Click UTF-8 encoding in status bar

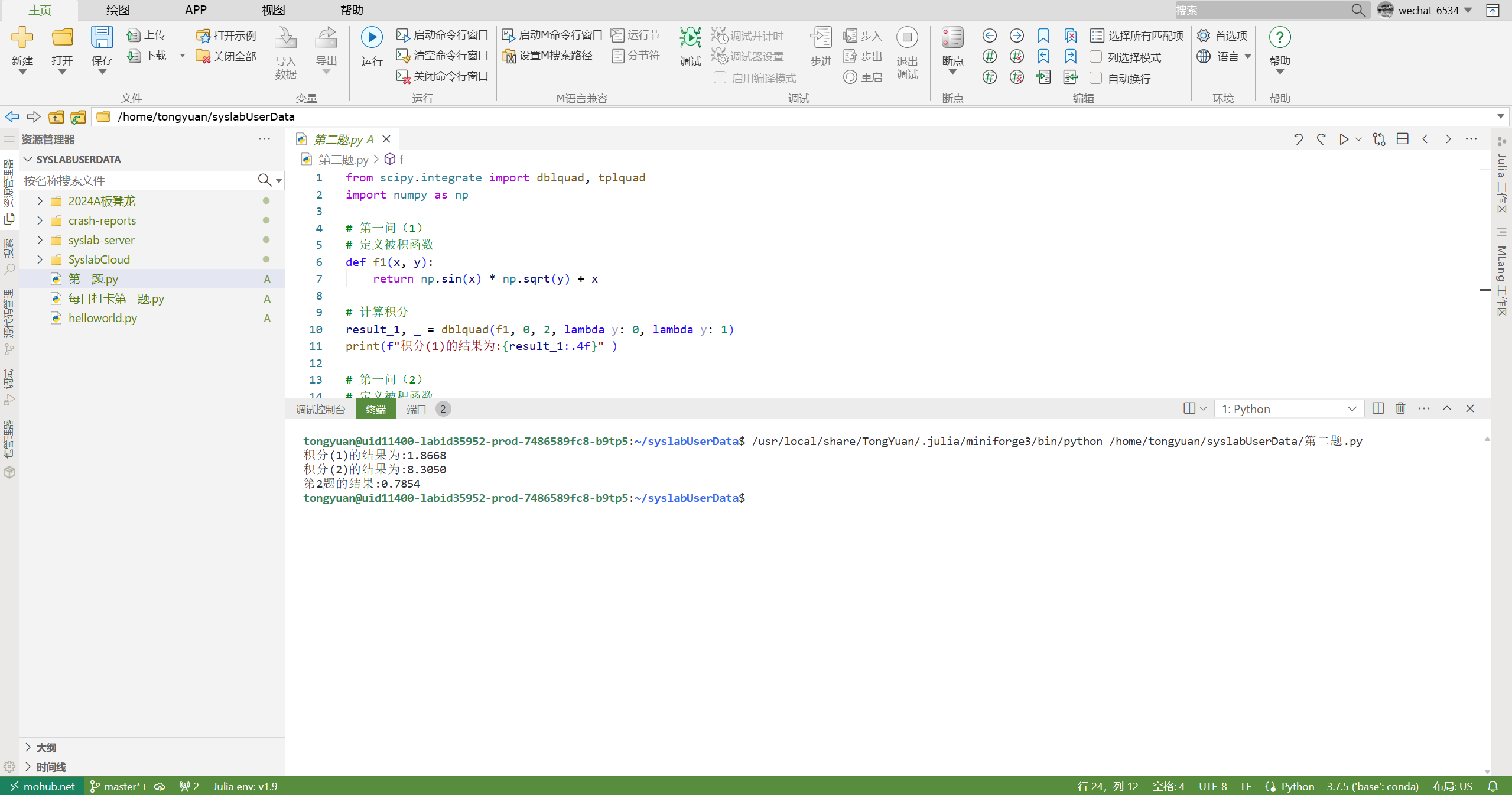pos(1212,786)
